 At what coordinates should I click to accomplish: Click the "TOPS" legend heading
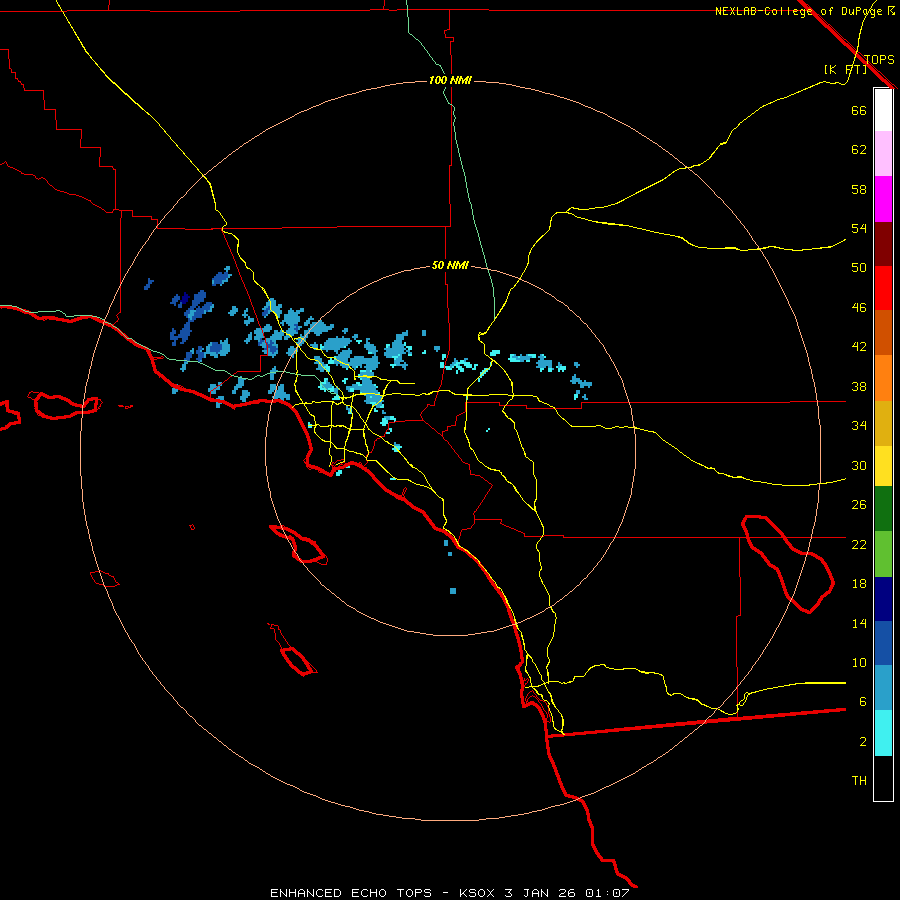click(879, 59)
